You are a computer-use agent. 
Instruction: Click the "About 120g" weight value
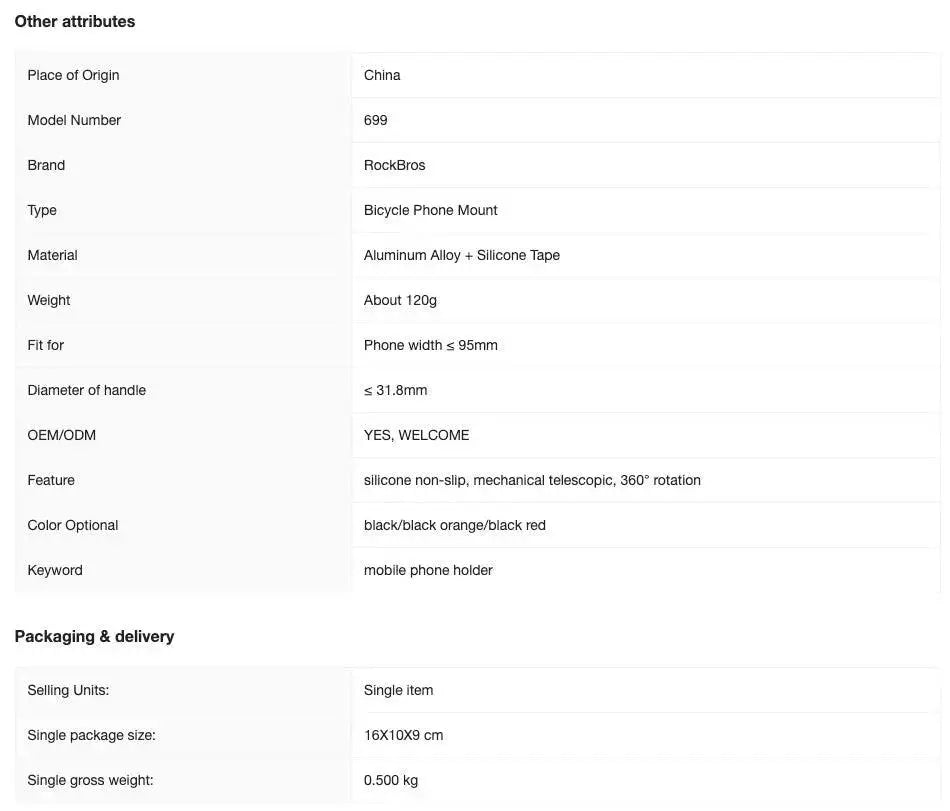[400, 300]
